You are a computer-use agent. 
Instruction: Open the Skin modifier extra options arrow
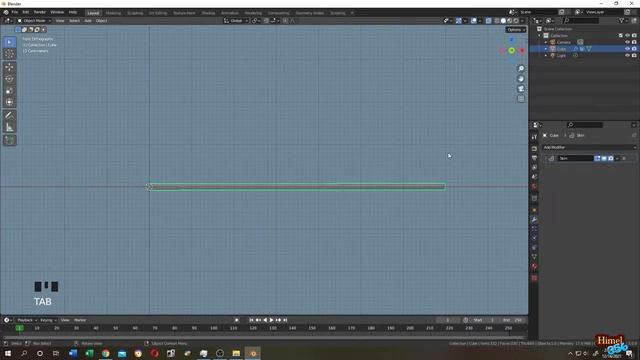(x=617, y=158)
